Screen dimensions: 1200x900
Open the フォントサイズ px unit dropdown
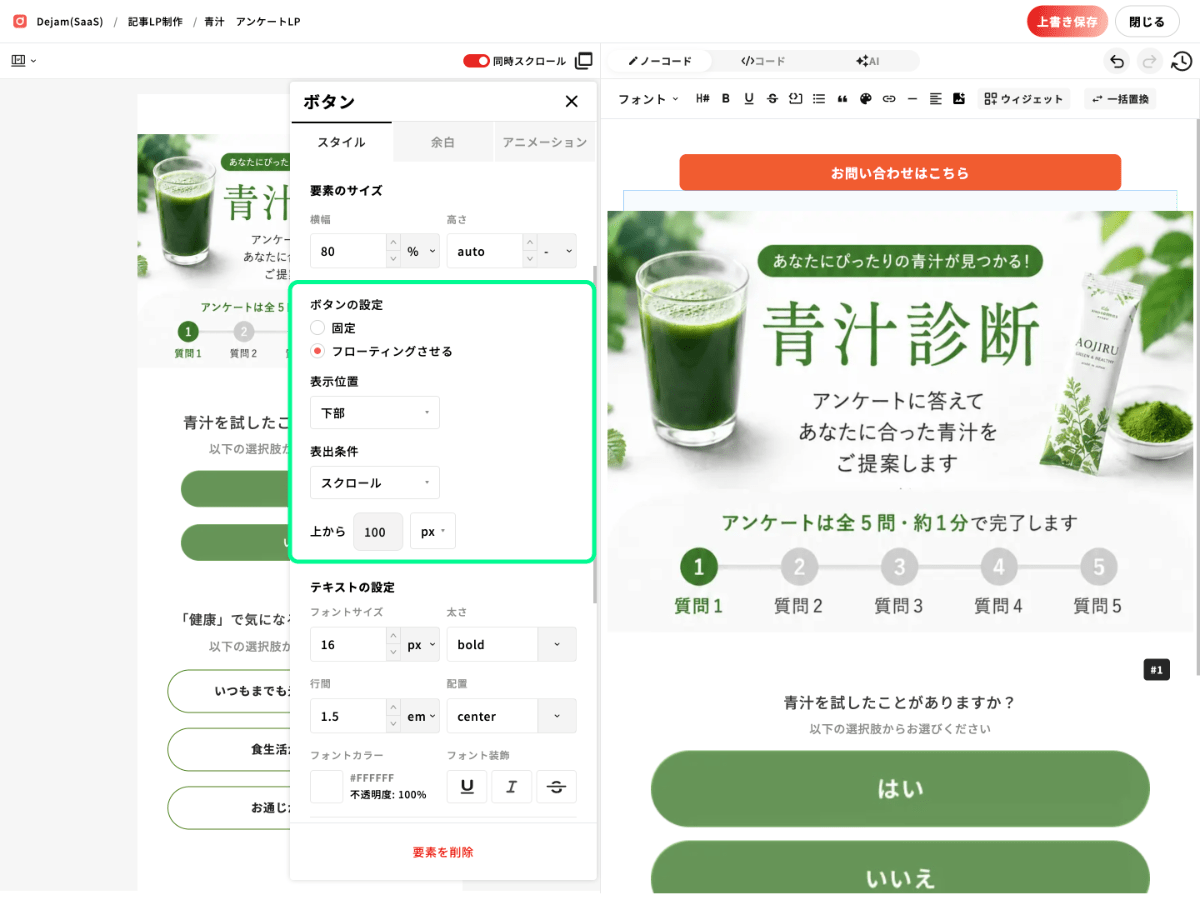(x=421, y=645)
